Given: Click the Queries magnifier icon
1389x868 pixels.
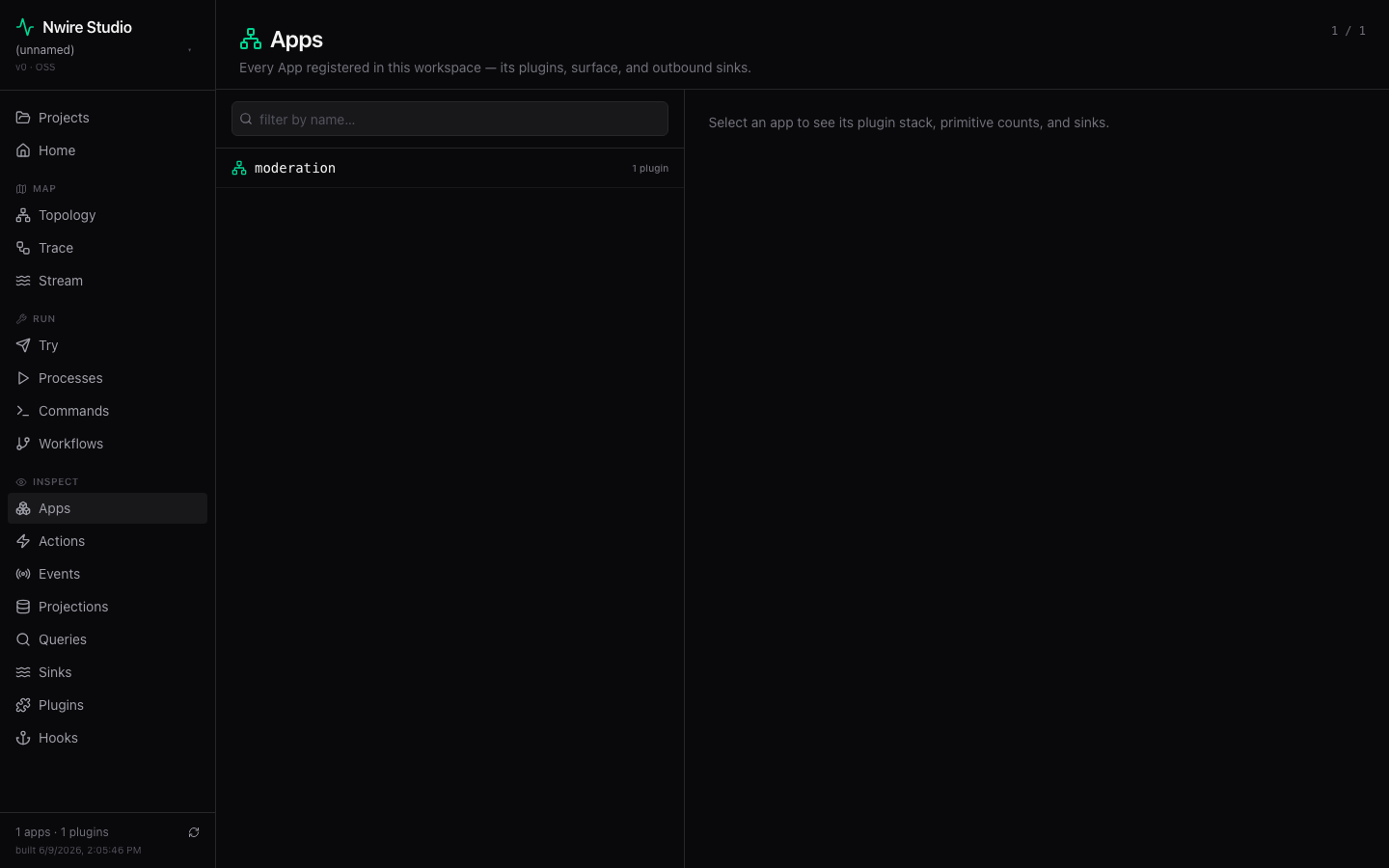Looking at the screenshot, I should 23,639.
